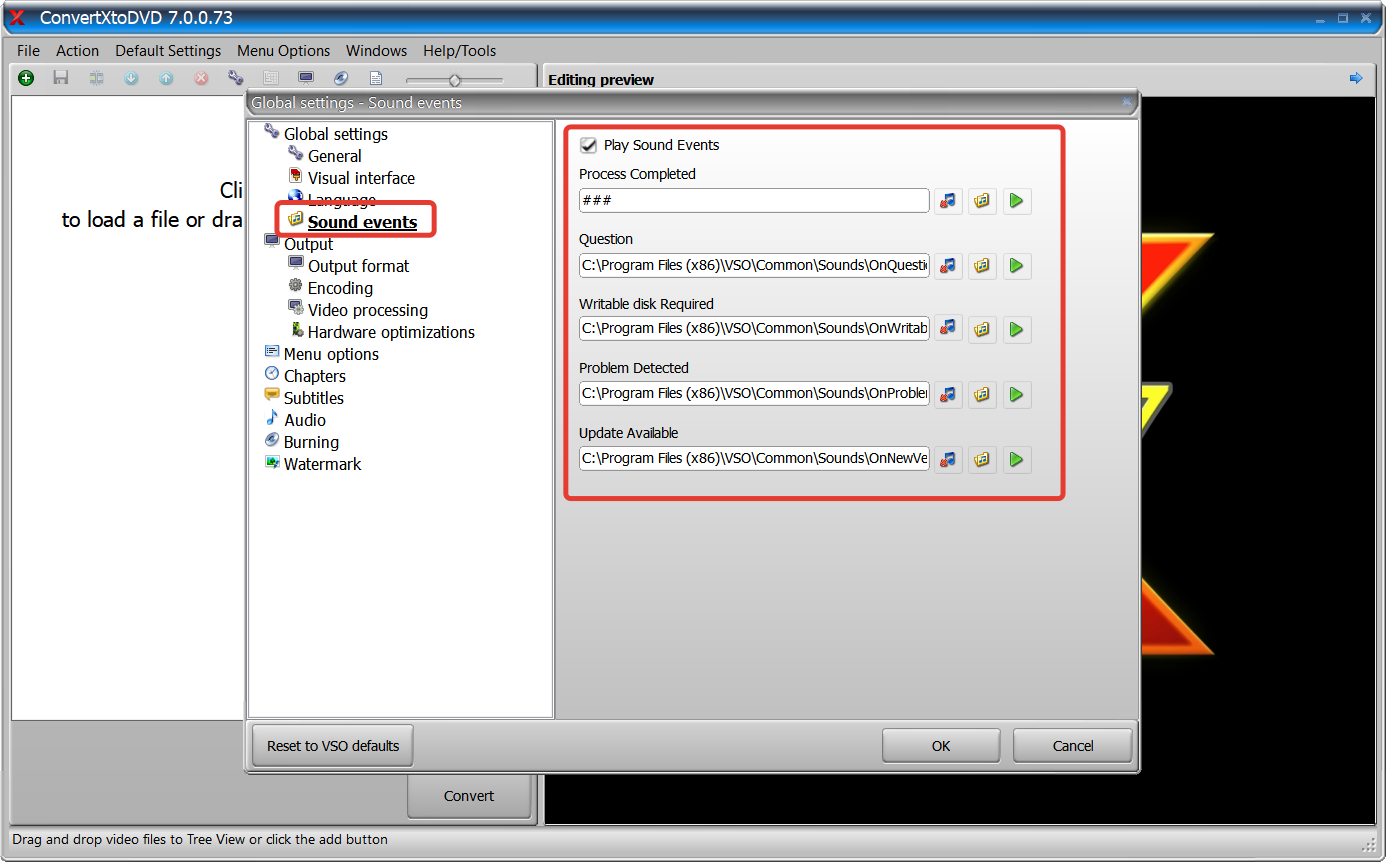Screen dimensions: 1386x862
Task: Click the blue arrow in Editing preview header
Action: point(1355,78)
